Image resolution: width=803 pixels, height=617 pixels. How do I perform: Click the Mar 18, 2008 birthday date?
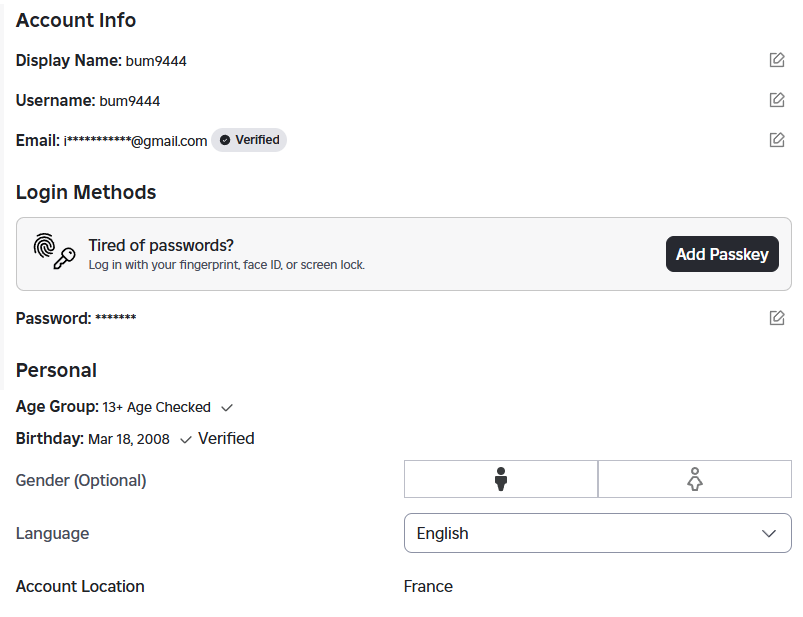coord(129,439)
